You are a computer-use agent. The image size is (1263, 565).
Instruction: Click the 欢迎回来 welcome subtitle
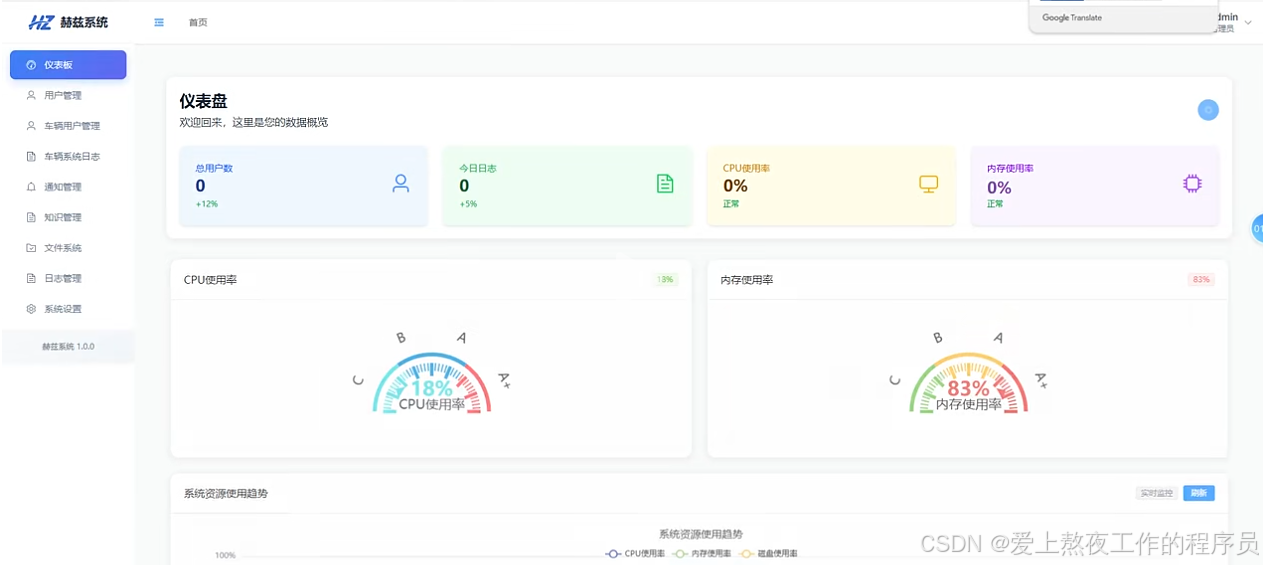coord(254,123)
